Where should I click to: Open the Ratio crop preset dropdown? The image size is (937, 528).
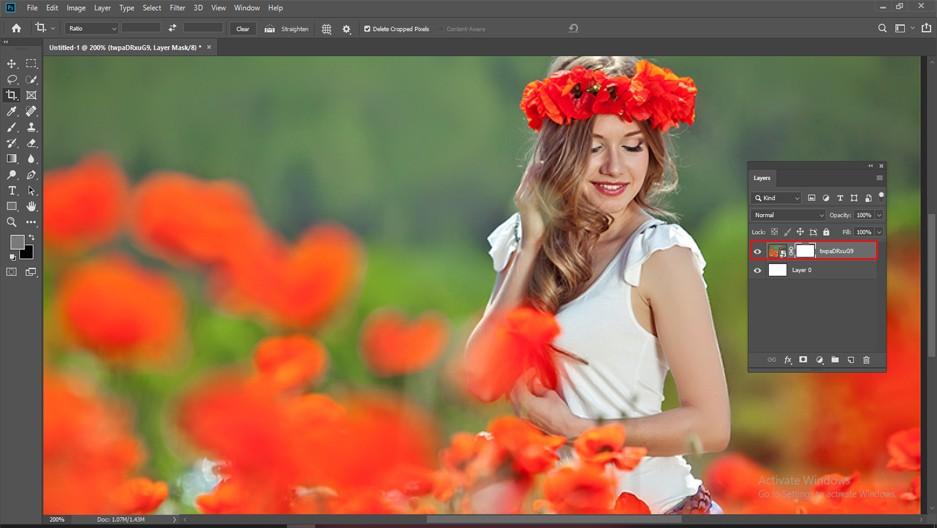(x=91, y=28)
